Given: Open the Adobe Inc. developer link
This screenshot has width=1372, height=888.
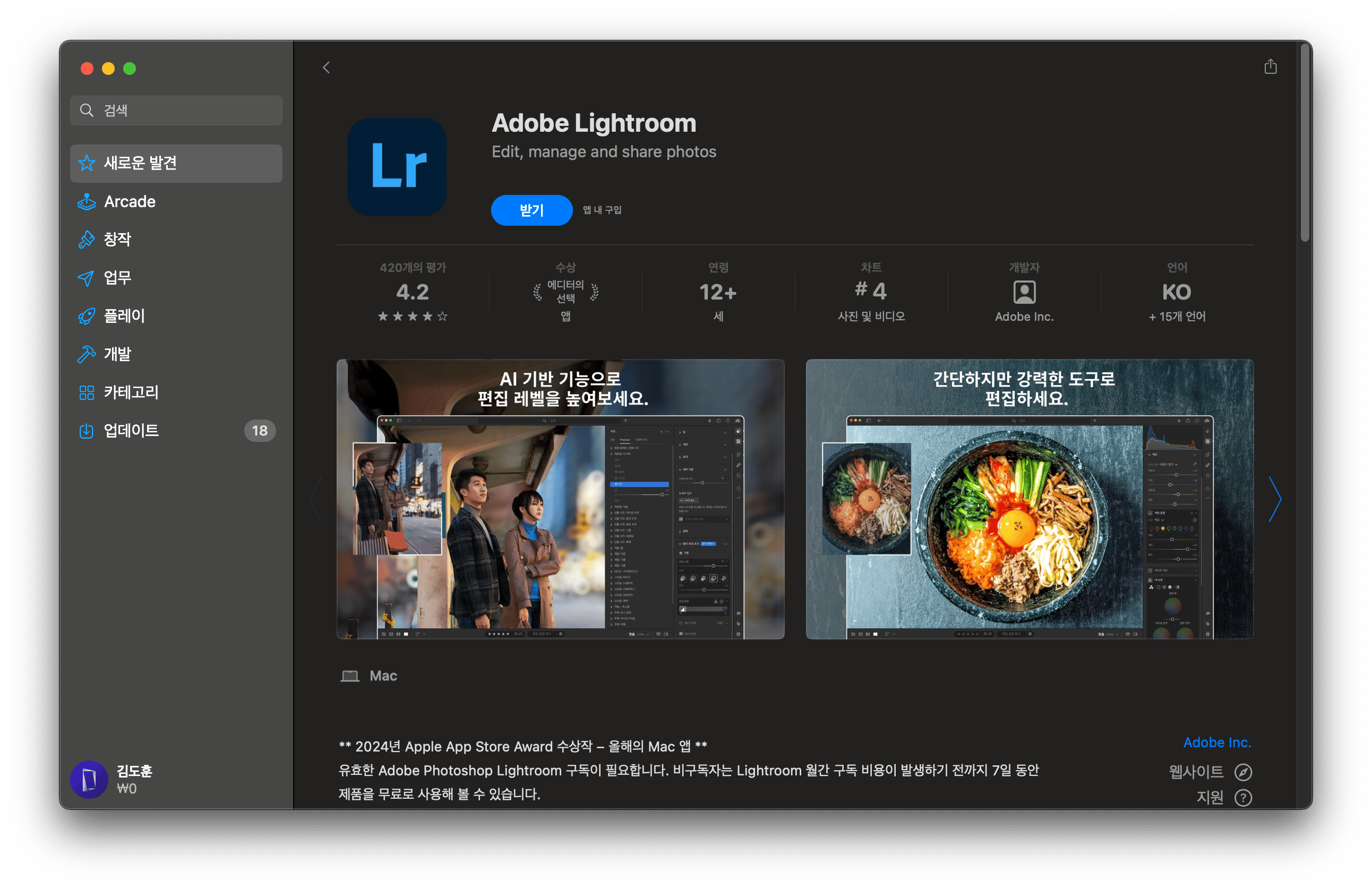Looking at the screenshot, I should tap(1217, 742).
